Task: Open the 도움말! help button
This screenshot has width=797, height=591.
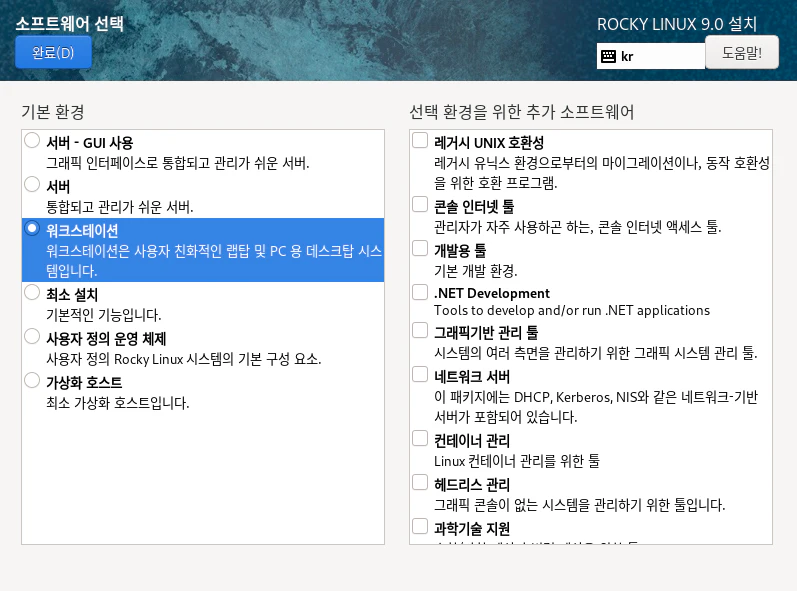Action: (x=742, y=52)
